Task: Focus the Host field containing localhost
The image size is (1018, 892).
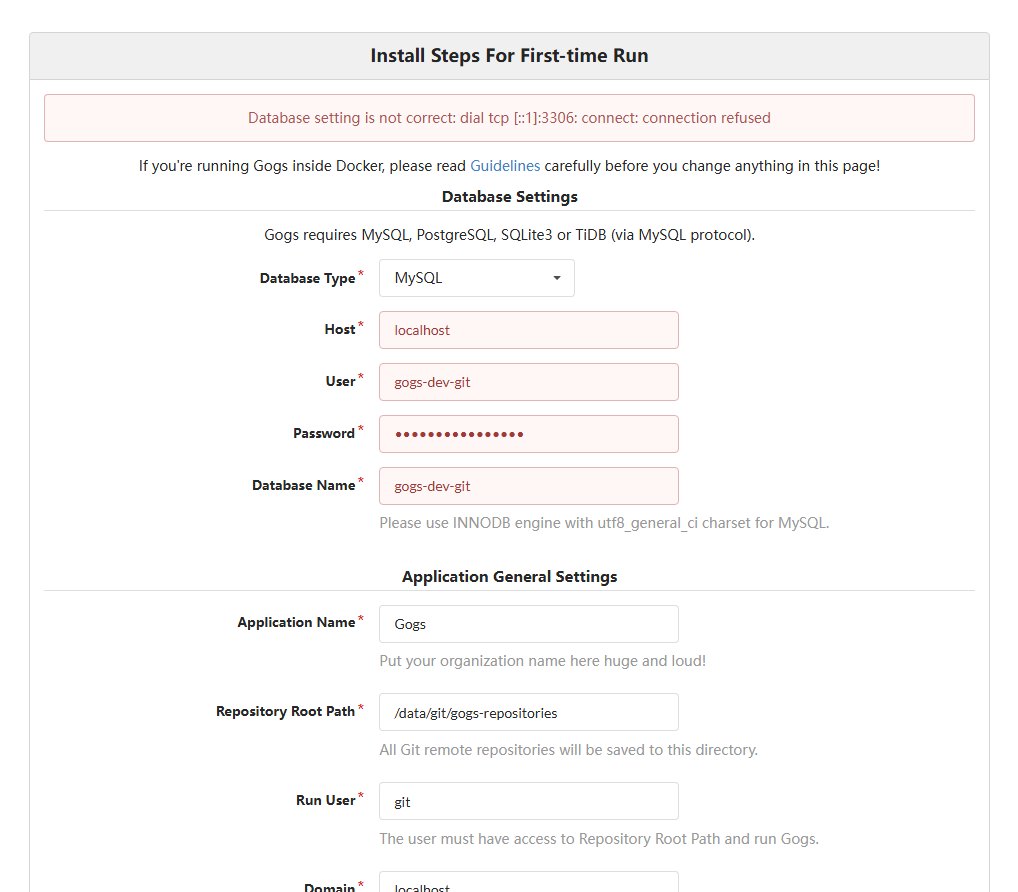Action: (x=528, y=330)
